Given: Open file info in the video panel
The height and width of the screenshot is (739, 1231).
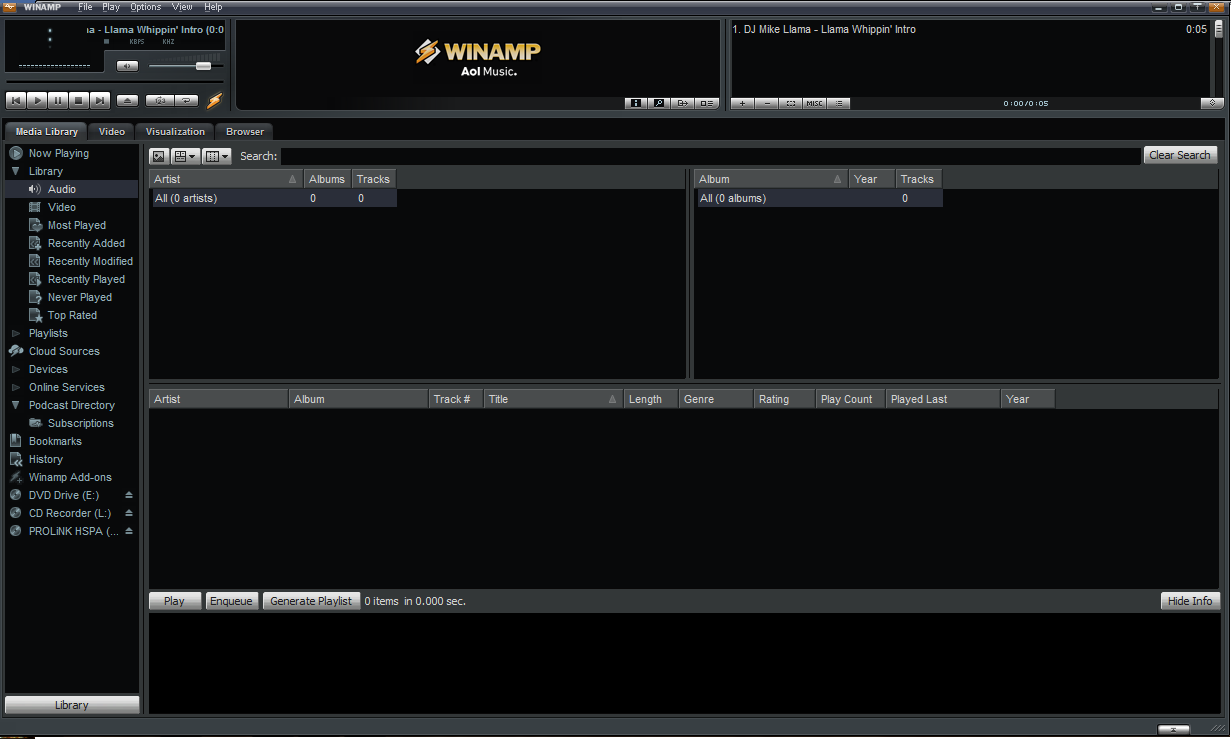Looking at the screenshot, I should [x=636, y=103].
